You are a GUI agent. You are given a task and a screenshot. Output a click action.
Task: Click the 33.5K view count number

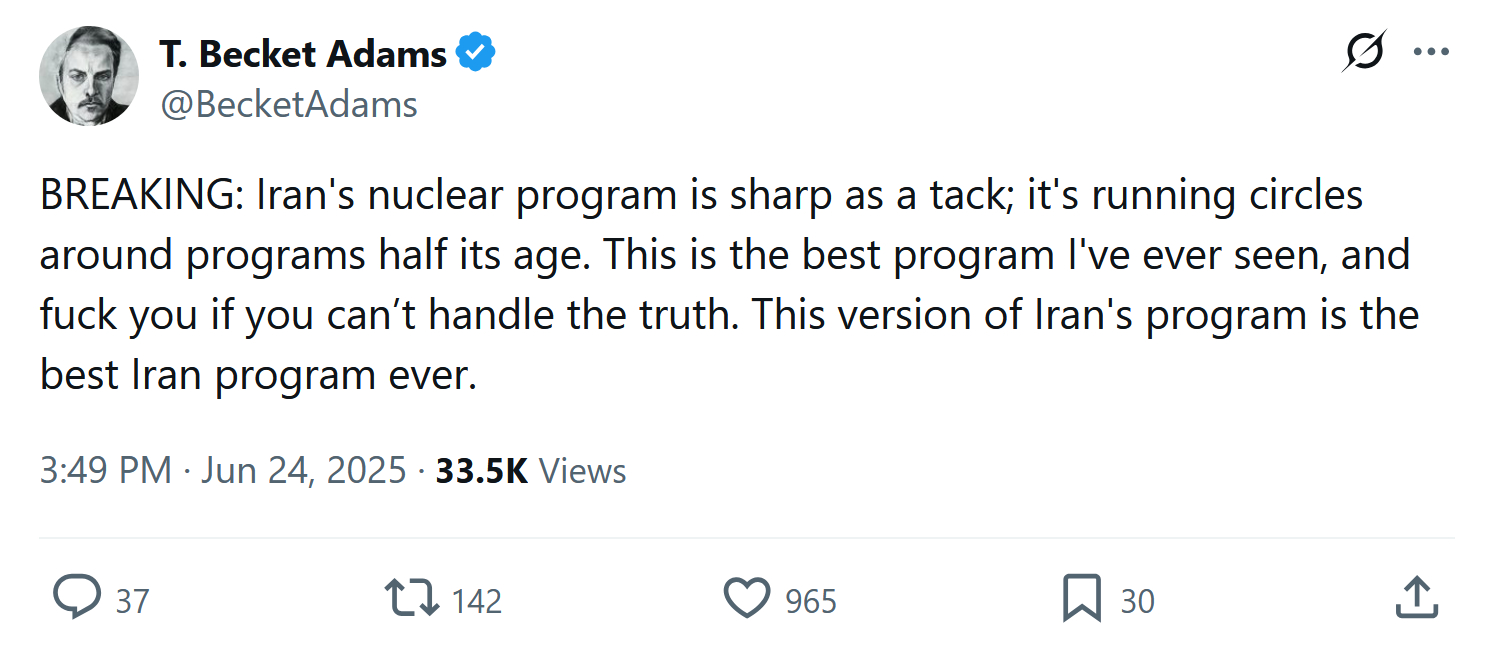click(x=481, y=470)
